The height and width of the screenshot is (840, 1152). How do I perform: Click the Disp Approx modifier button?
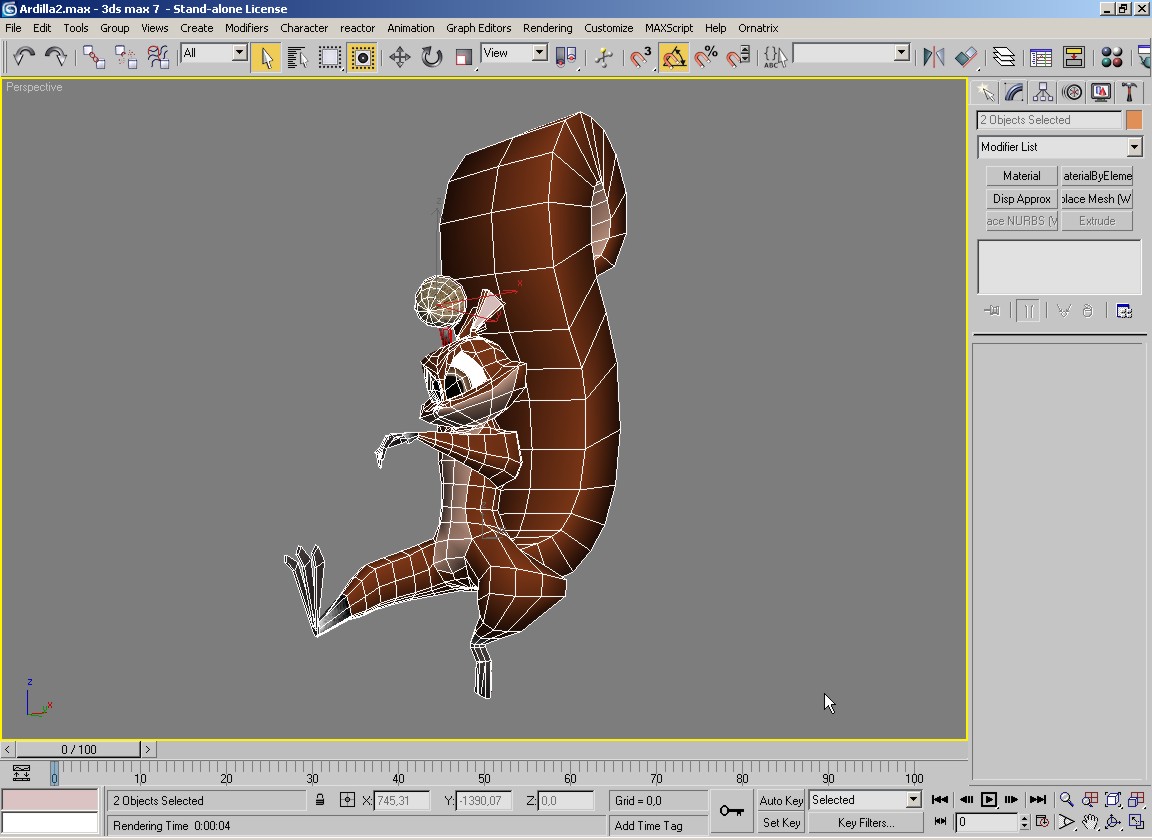click(1021, 199)
